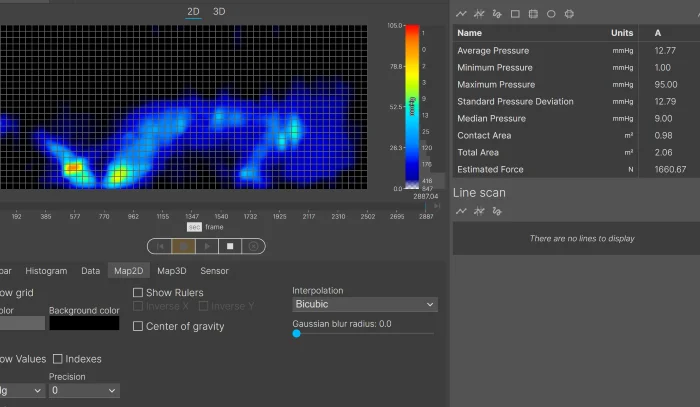
Task: Click the black Background color swatch
Action: click(x=84, y=323)
